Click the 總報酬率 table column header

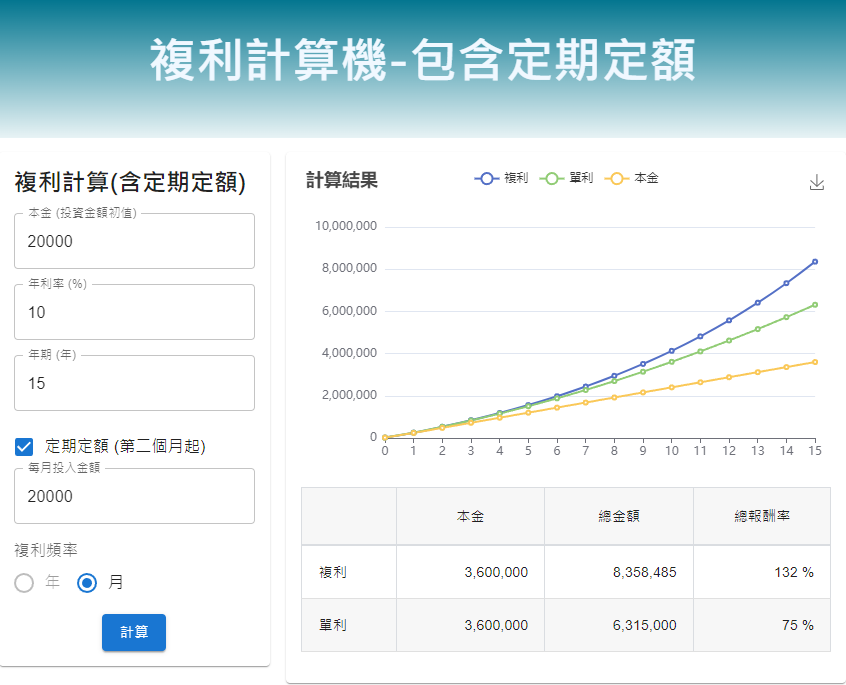point(761,516)
